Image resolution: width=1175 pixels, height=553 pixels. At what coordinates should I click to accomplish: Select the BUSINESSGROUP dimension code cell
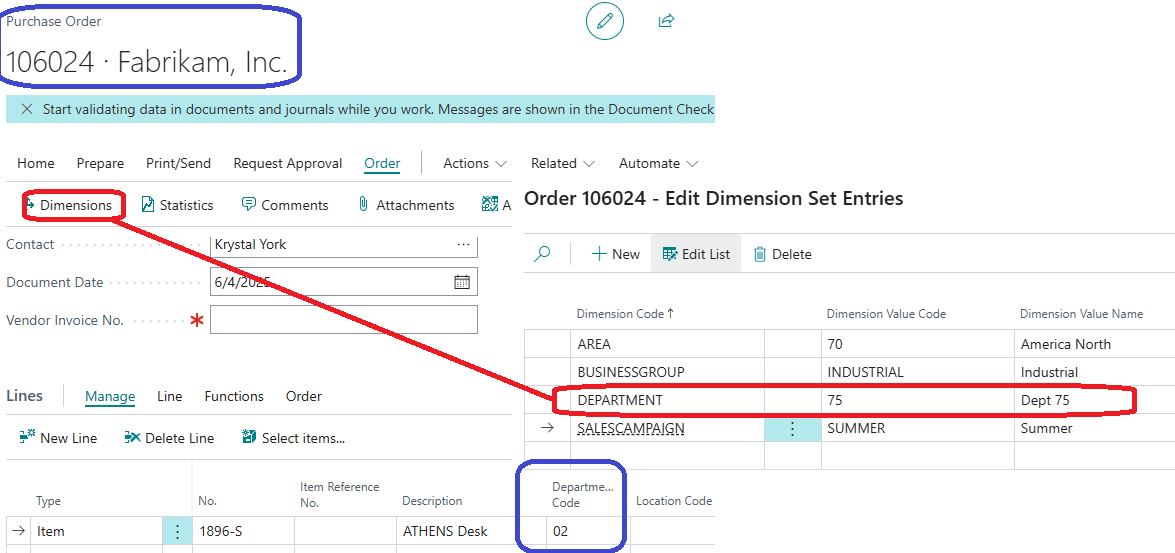[667, 372]
